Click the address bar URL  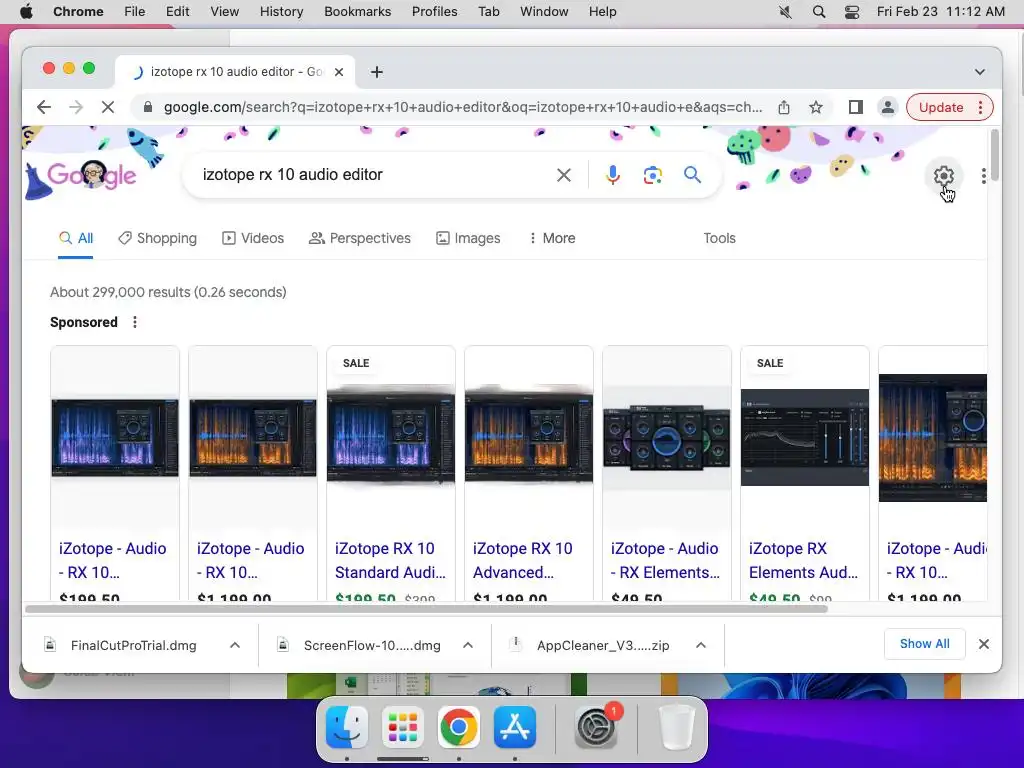[462, 107]
